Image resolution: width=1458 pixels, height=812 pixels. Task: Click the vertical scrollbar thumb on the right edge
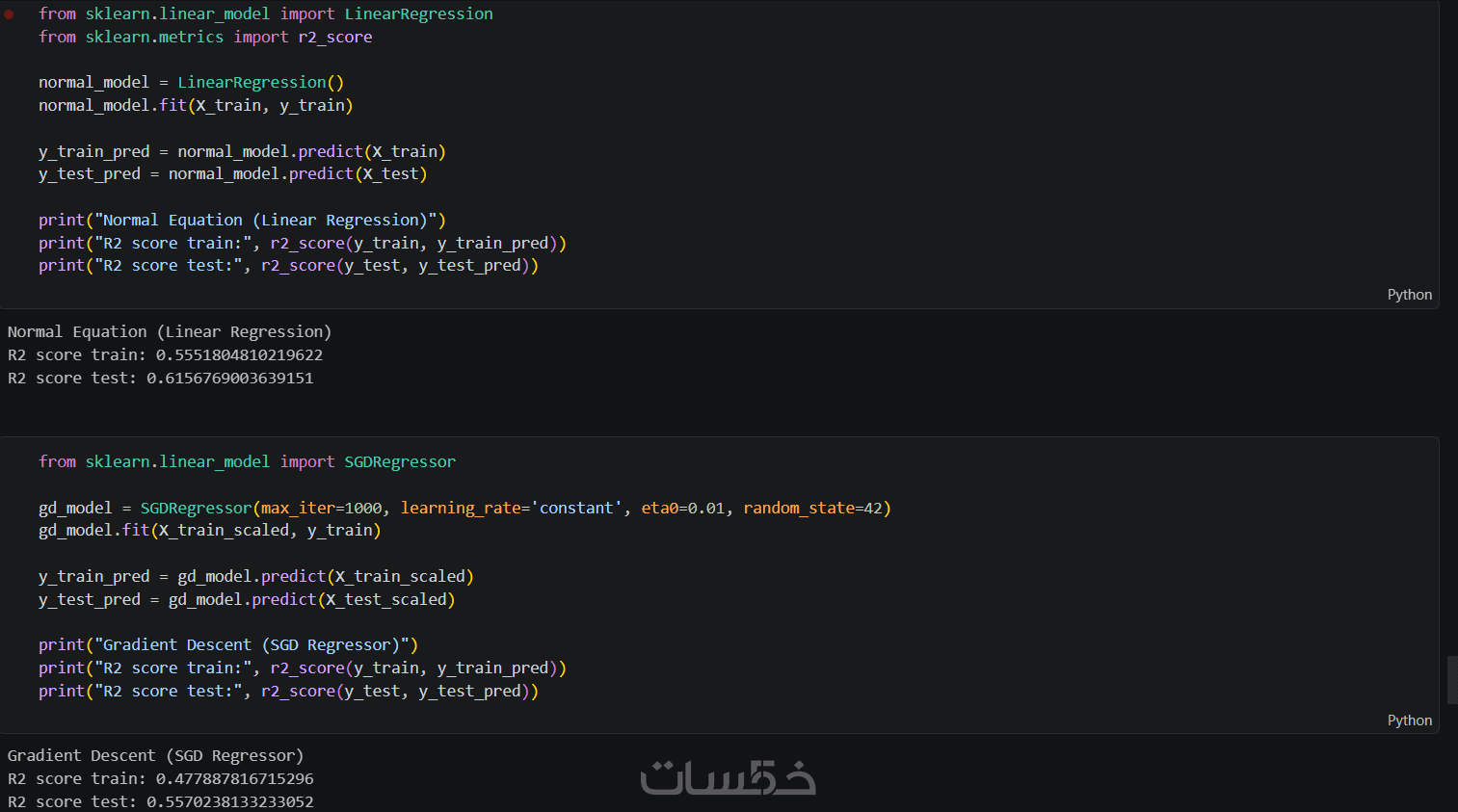[1452, 679]
